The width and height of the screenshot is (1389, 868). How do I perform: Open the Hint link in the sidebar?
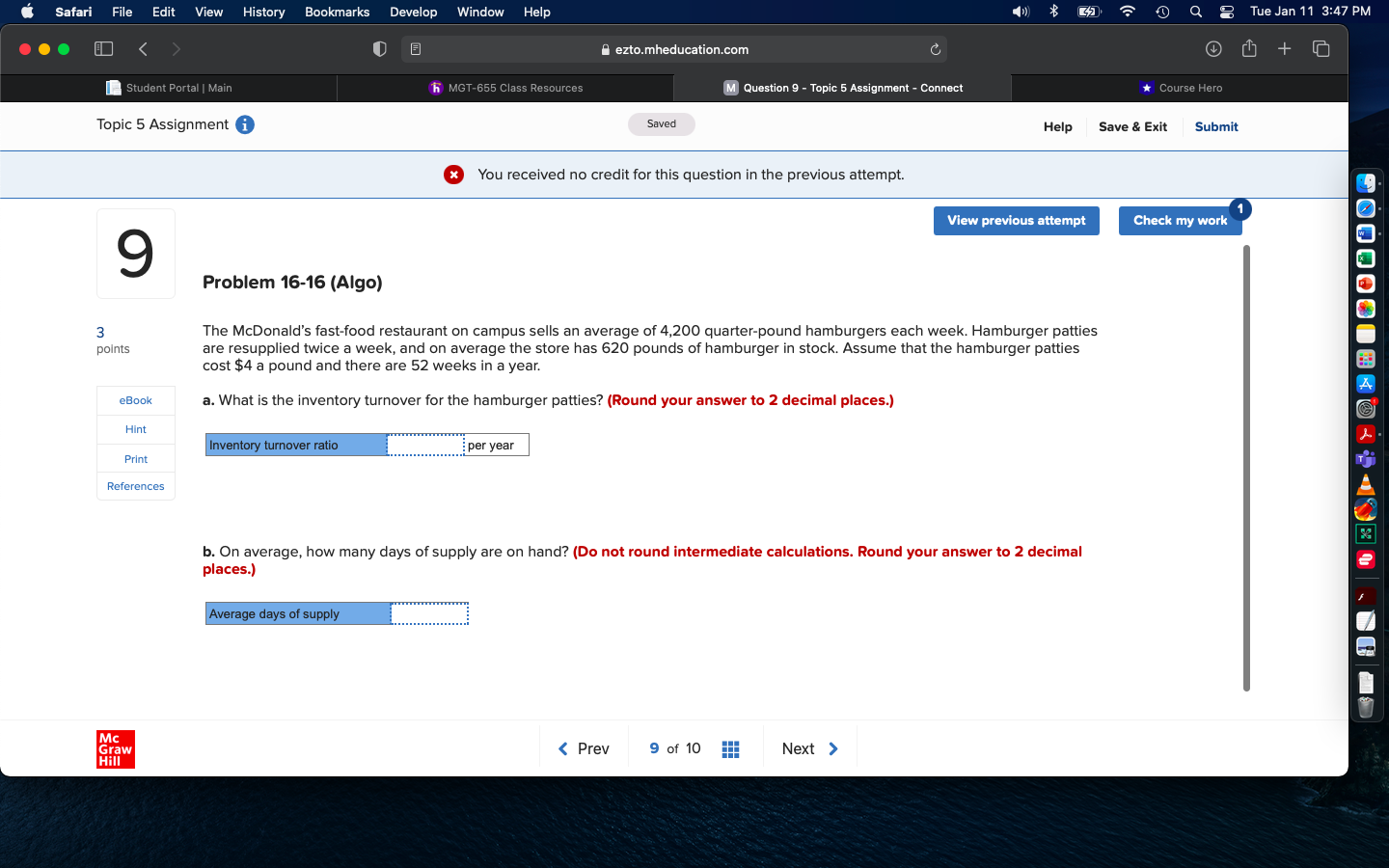tap(135, 429)
